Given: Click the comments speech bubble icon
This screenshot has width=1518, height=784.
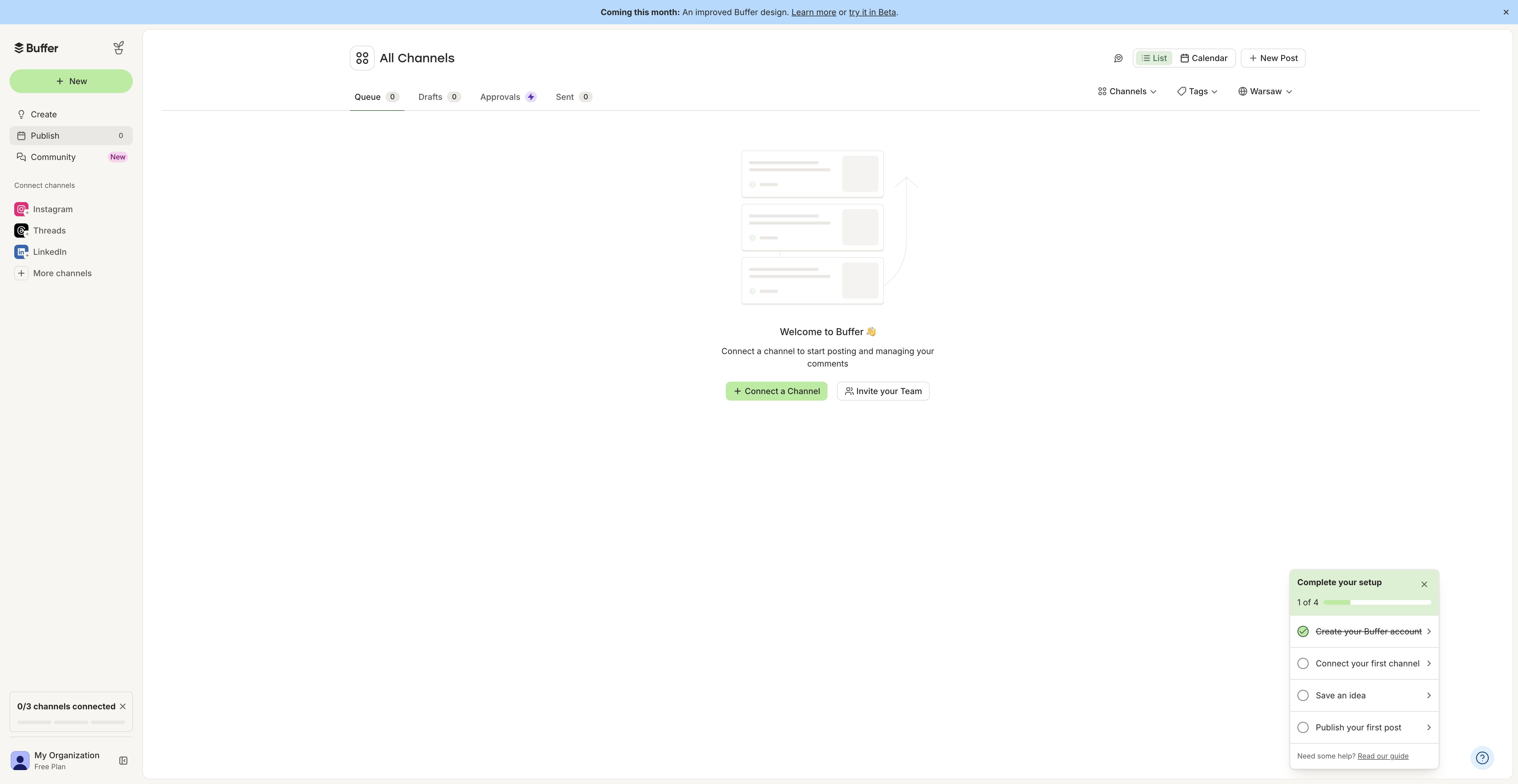Looking at the screenshot, I should tap(1118, 58).
